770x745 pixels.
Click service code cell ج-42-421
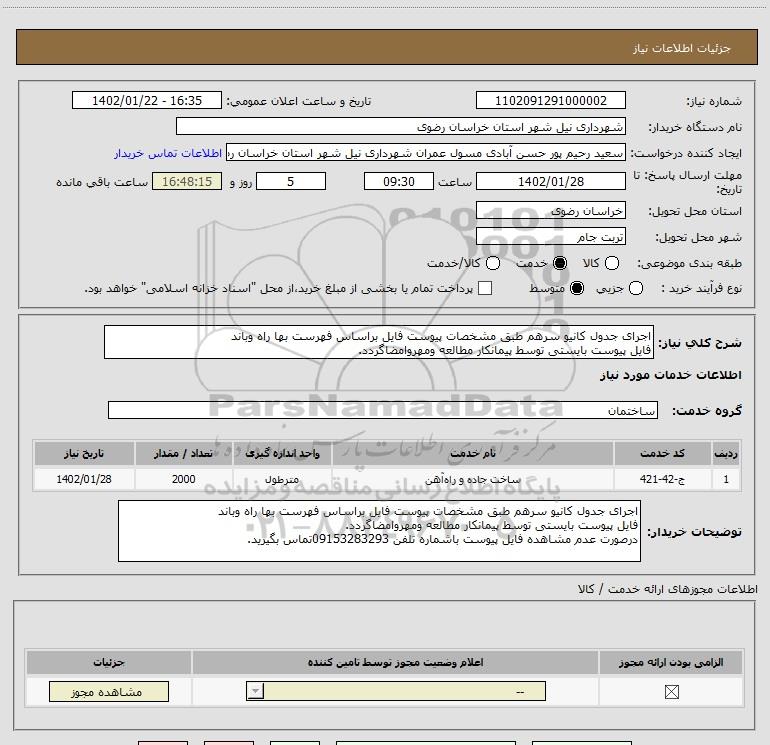pos(662,479)
